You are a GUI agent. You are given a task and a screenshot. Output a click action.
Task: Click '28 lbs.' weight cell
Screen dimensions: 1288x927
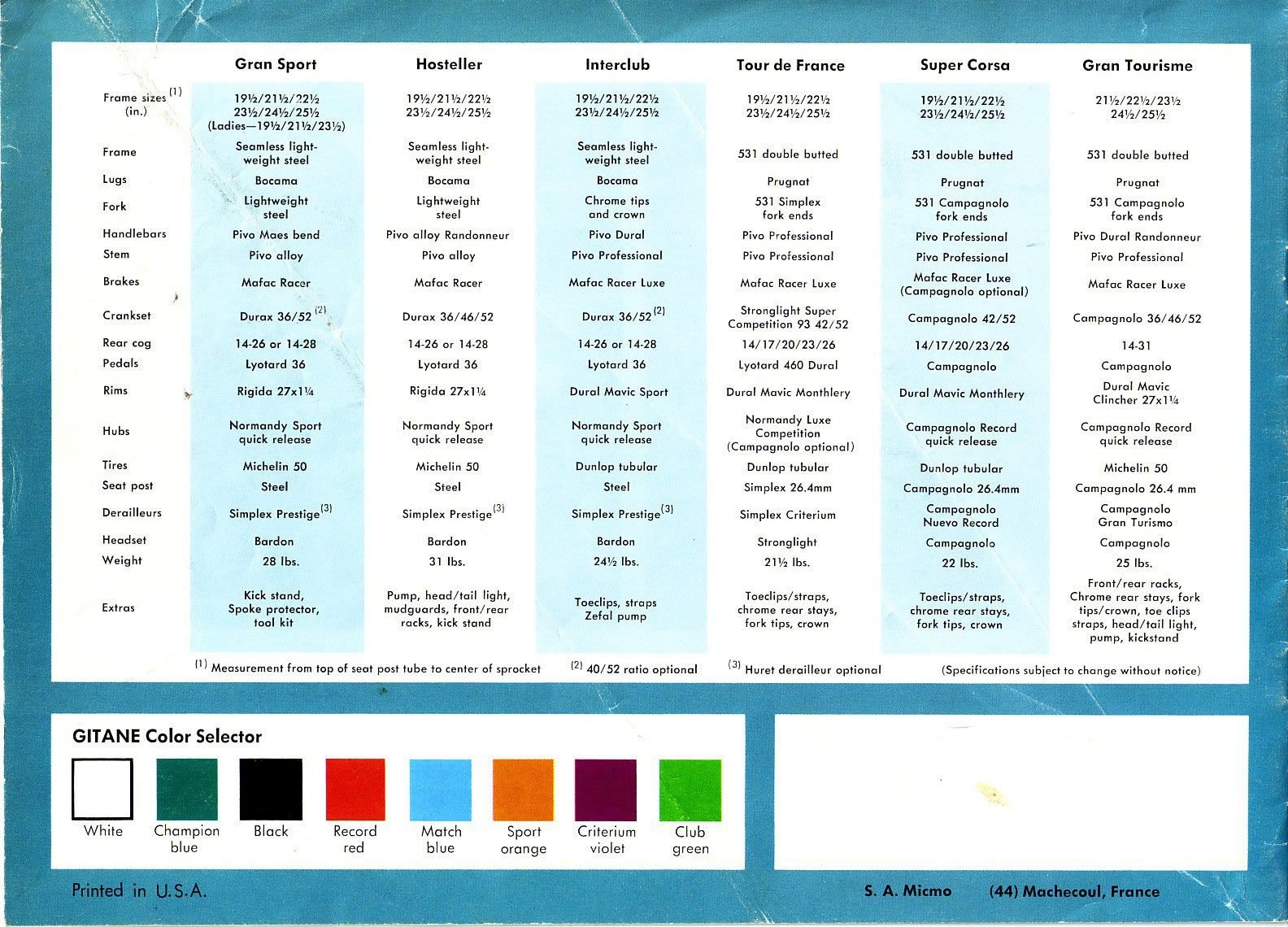[281, 562]
